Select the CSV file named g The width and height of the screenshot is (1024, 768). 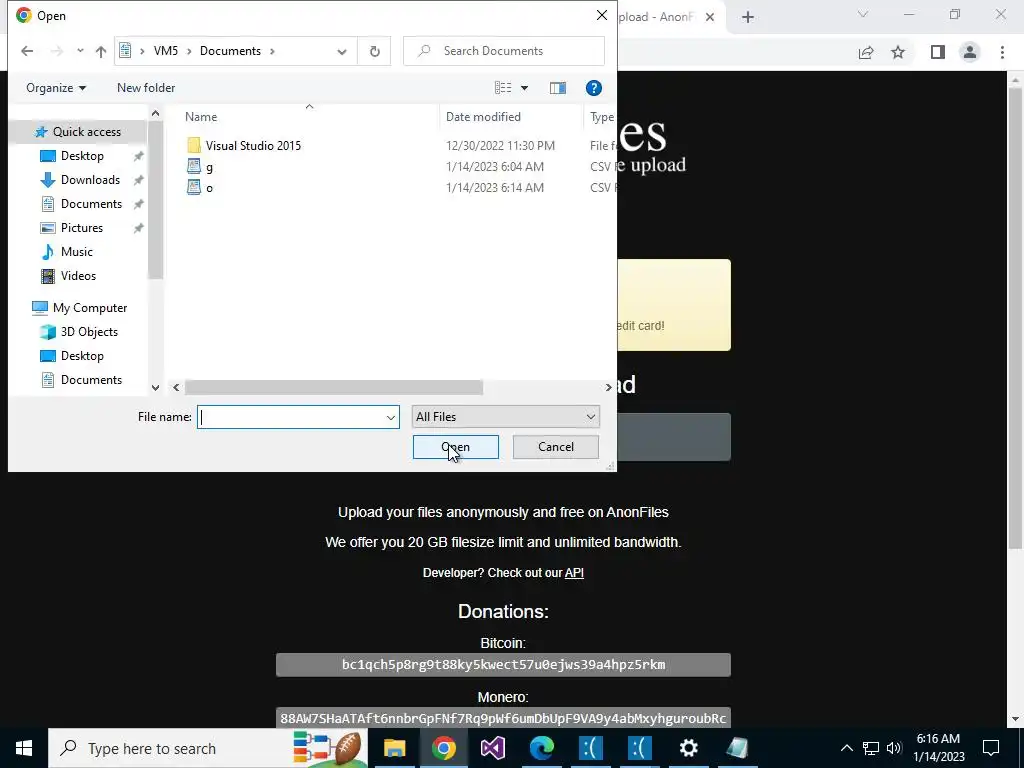coord(209,167)
